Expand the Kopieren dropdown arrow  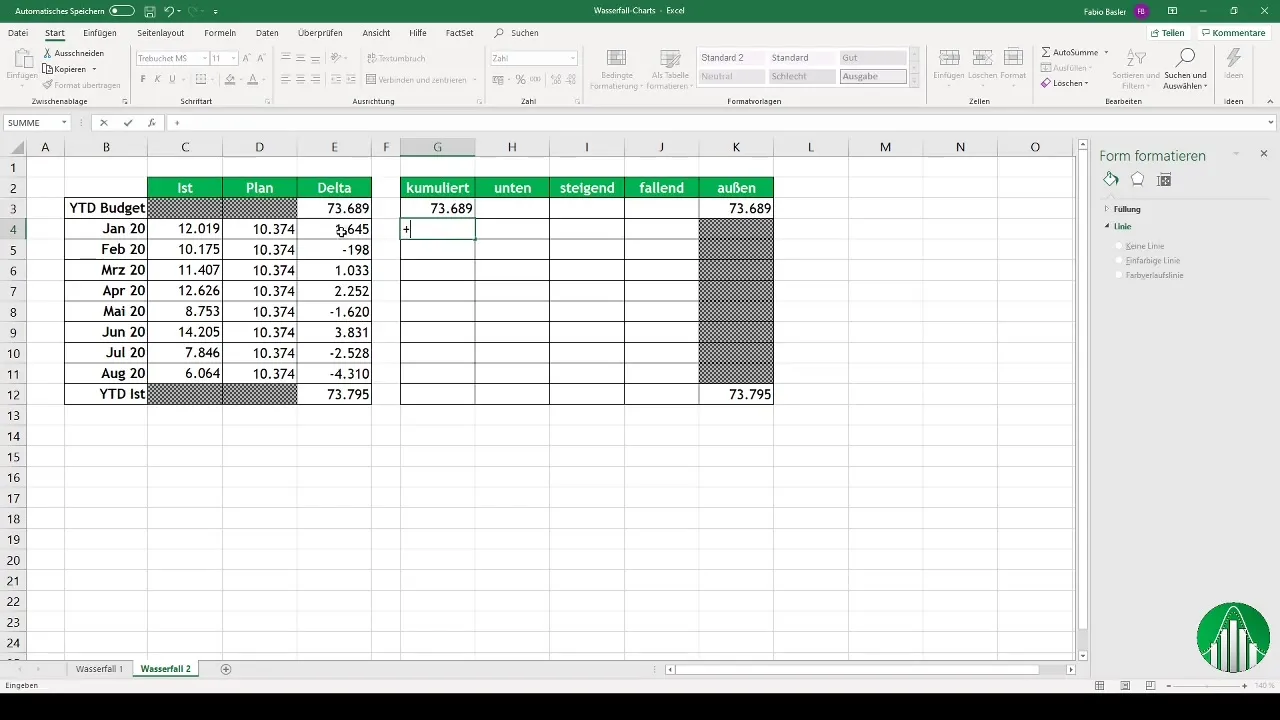click(94, 69)
